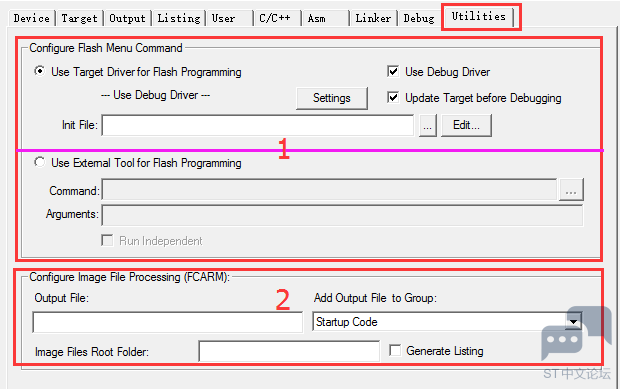
Task: Toggle Update Target before Debugging checkbox
Action: pos(393,97)
